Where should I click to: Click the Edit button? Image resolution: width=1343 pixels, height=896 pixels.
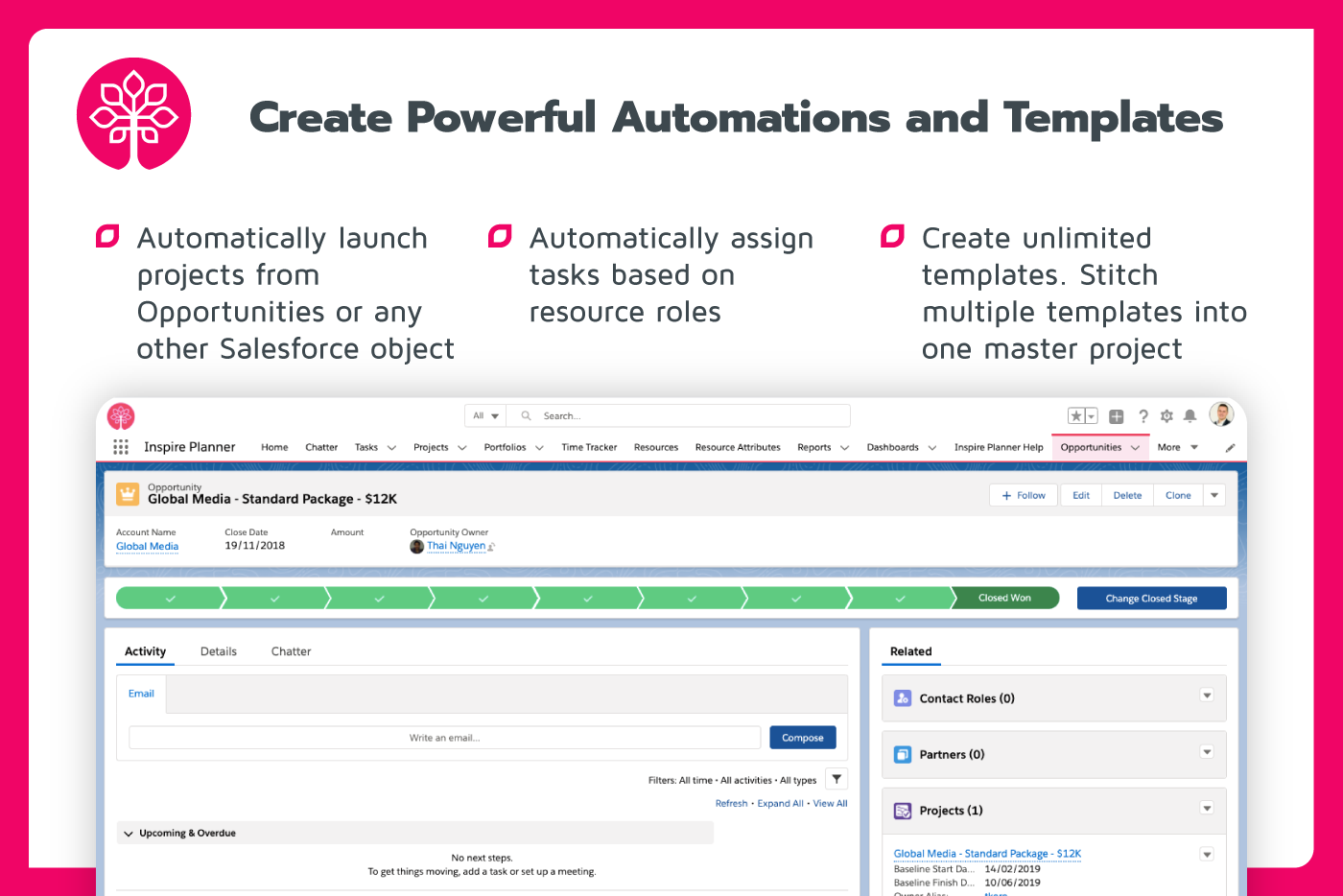point(1081,495)
